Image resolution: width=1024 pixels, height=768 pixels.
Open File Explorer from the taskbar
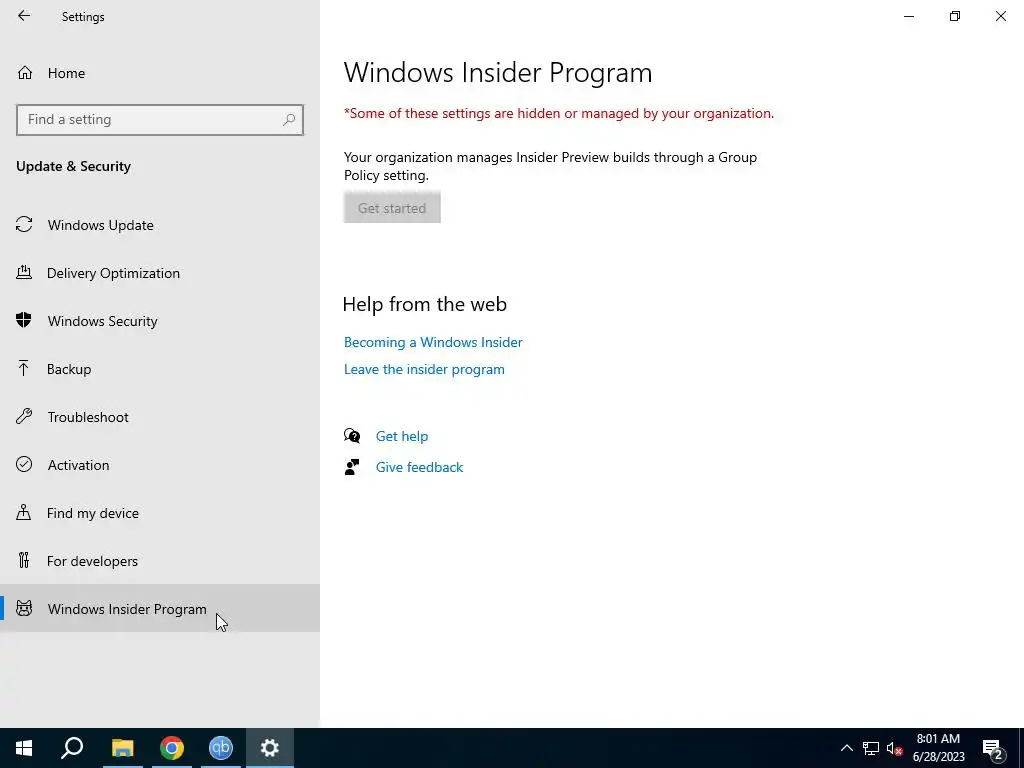click(x=122, y=748)
